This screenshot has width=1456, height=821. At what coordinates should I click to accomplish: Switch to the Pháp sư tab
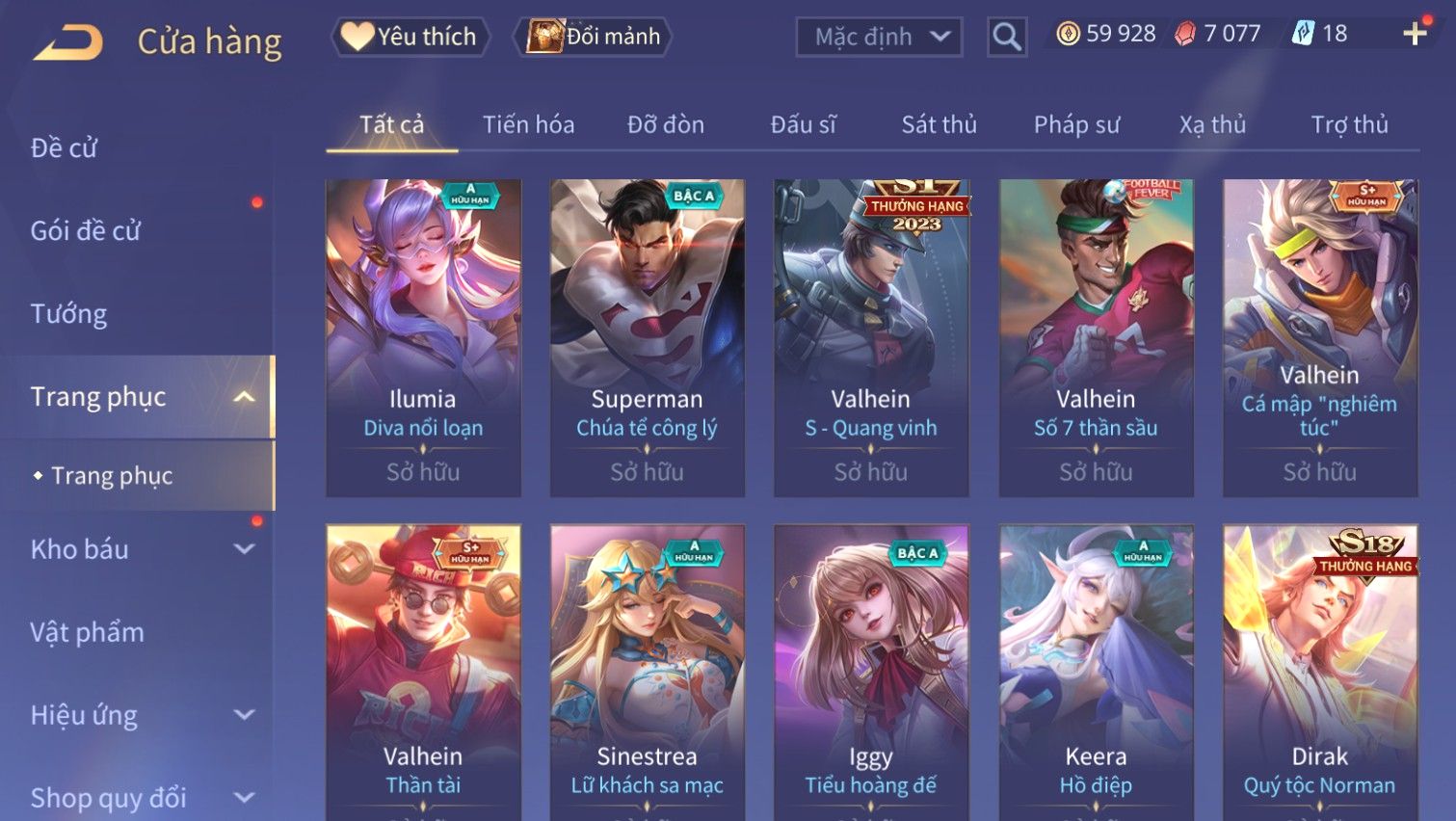click(x=1076, y=124)
